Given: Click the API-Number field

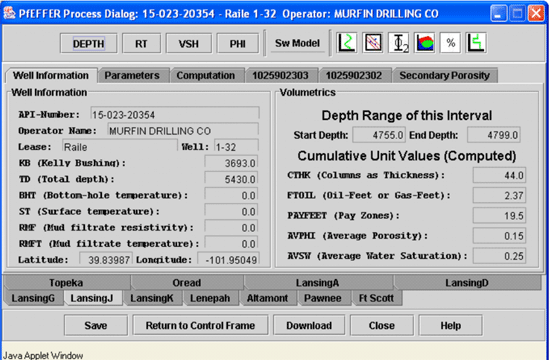Looking at the screenshot, I should [x=175, y=114].
